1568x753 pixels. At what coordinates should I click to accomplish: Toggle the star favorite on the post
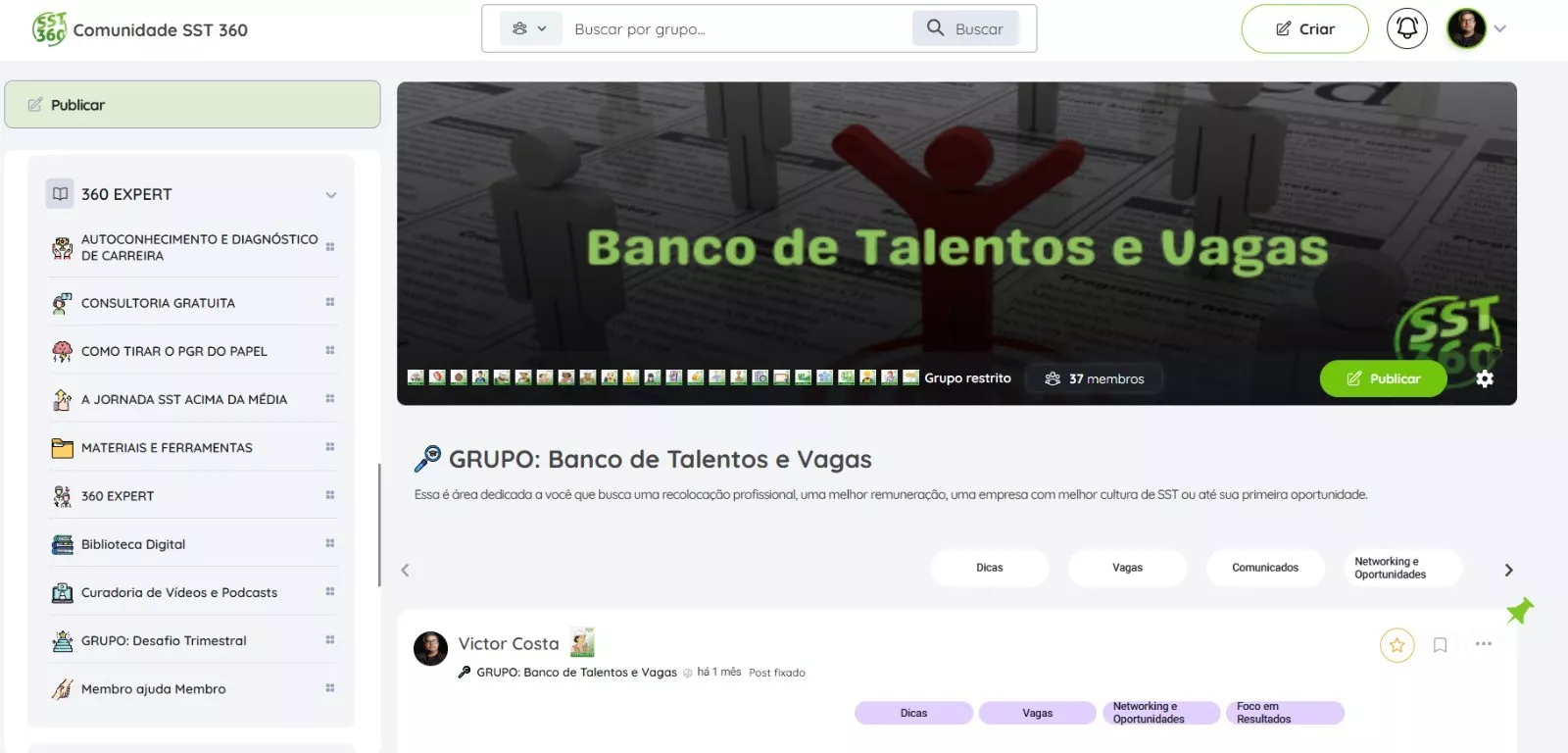1396,644
